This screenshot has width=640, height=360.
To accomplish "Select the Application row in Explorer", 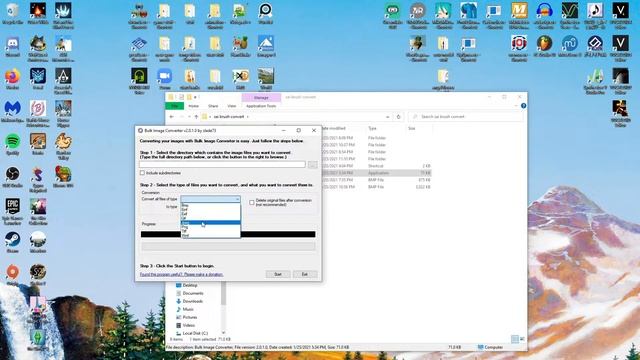I will [377, 173].
